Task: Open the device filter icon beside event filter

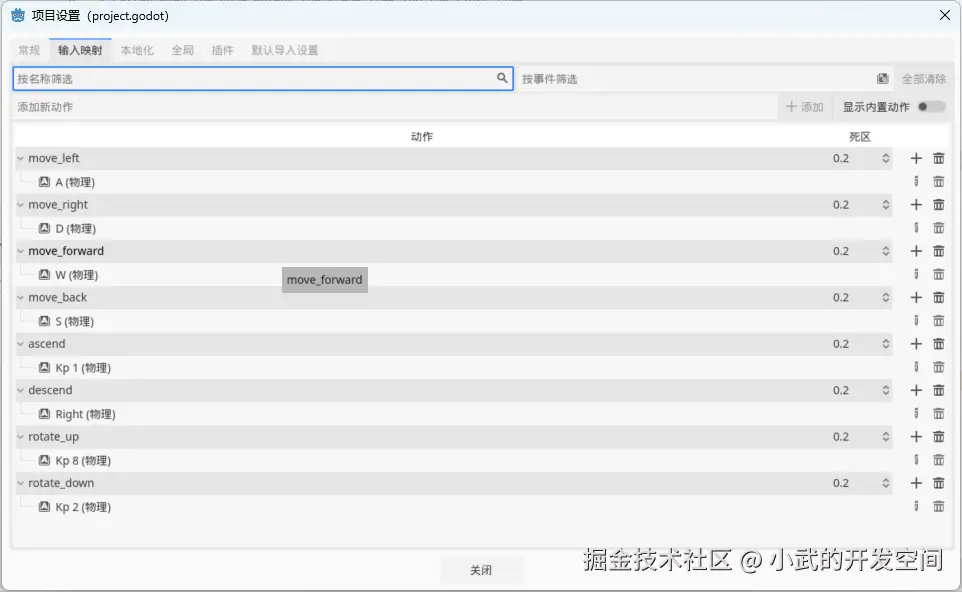Action: click(x=881, y=78)
